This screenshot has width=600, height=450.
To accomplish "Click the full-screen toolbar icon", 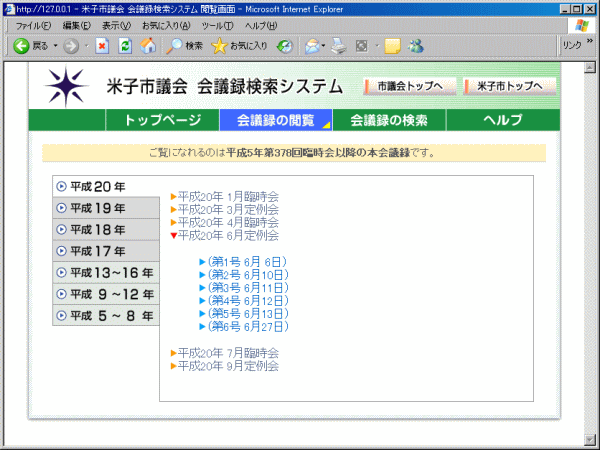I will (362, 46).
